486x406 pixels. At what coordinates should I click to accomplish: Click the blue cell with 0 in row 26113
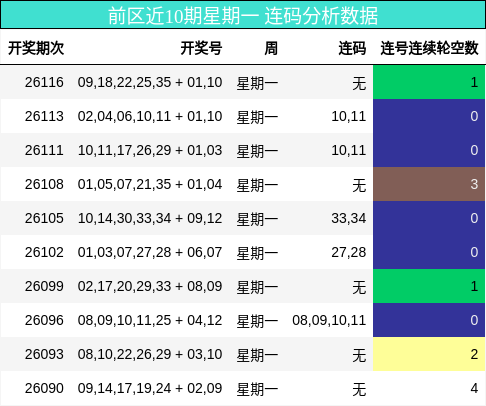point(429,116)
